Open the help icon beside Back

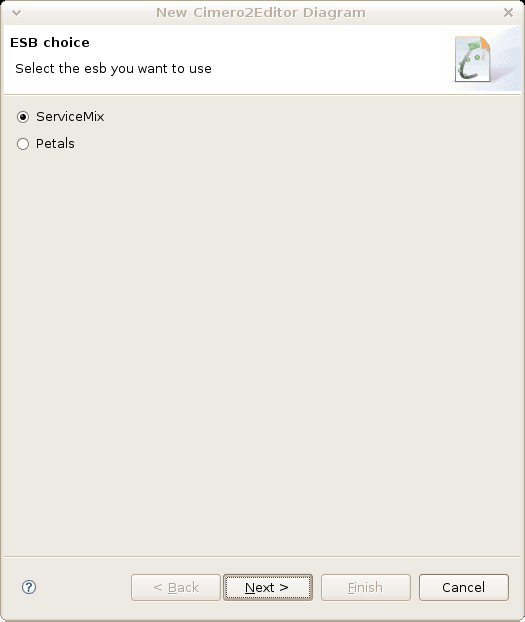pyautogui.click(x=29, y=587)
